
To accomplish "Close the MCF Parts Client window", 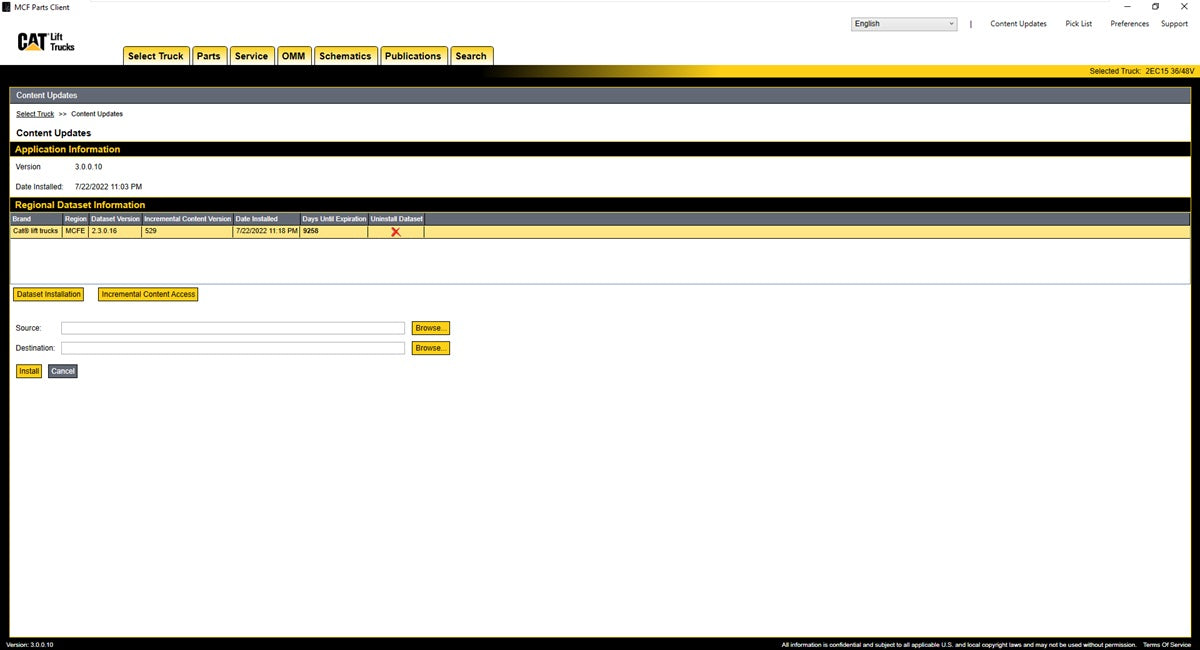I will pos(1184,7).
